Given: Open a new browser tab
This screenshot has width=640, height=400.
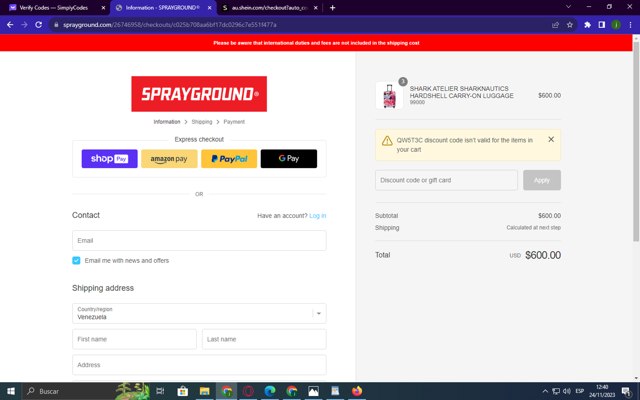Looking at the screenshot, I should coord(332,8).
